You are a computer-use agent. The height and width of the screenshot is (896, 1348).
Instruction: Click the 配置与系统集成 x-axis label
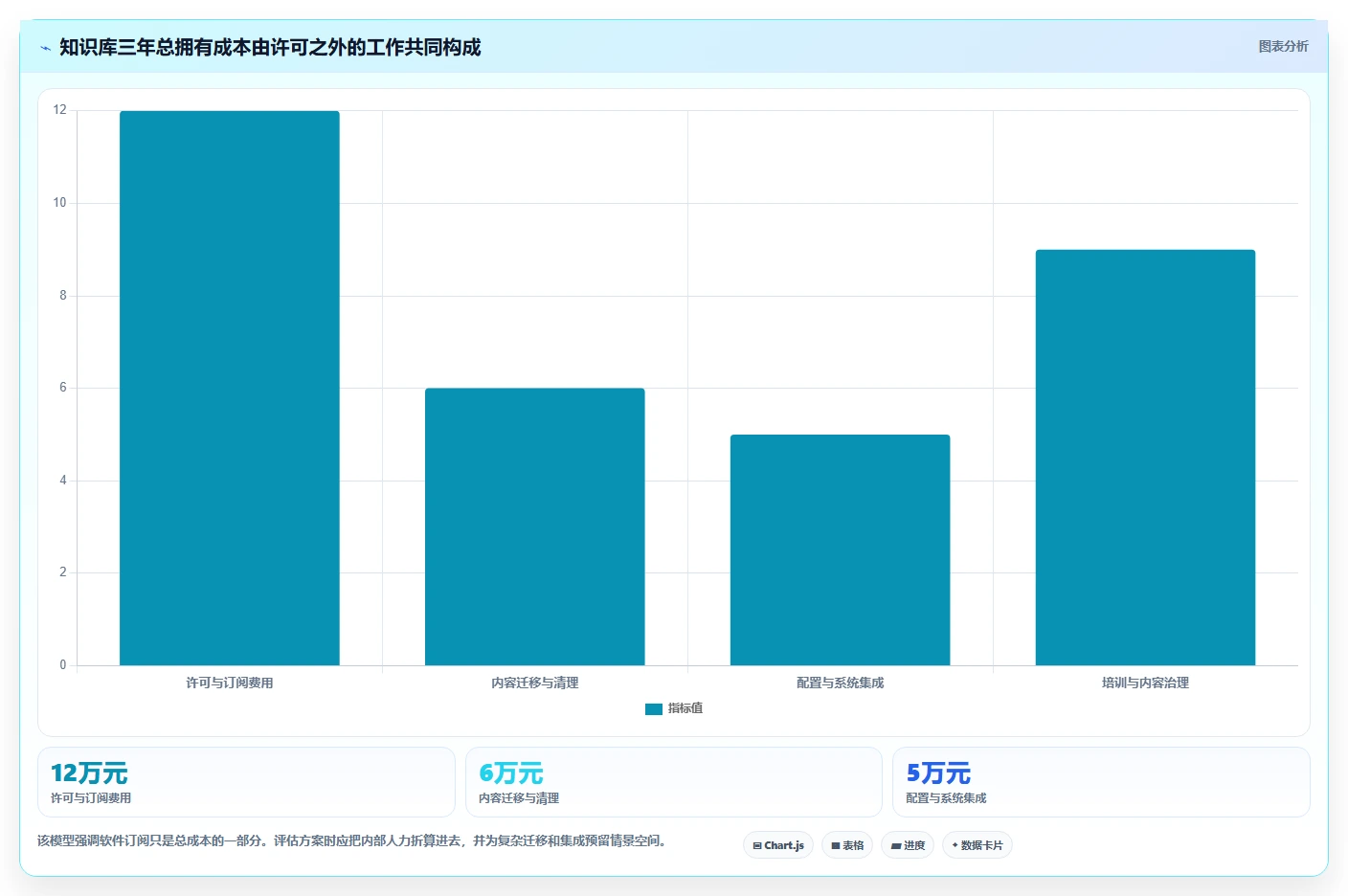(x=841, y=683)
